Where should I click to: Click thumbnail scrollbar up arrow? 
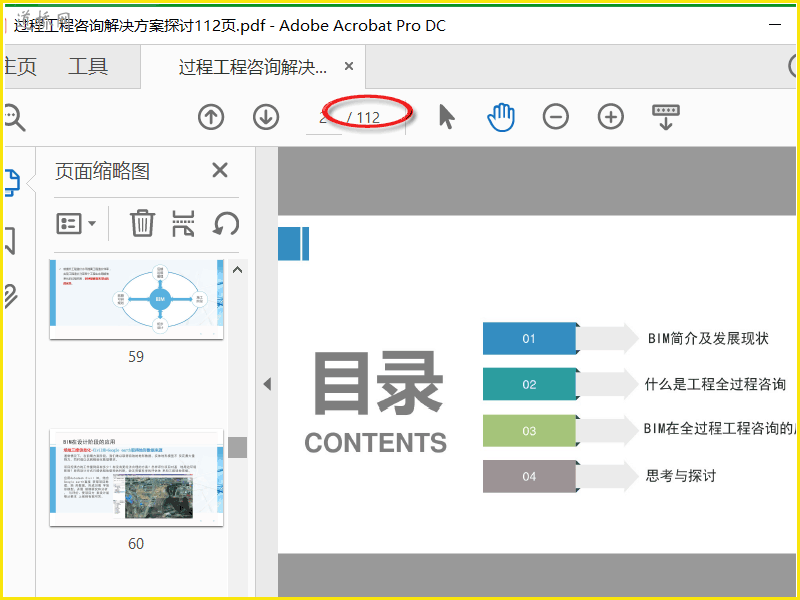(237, 270)
